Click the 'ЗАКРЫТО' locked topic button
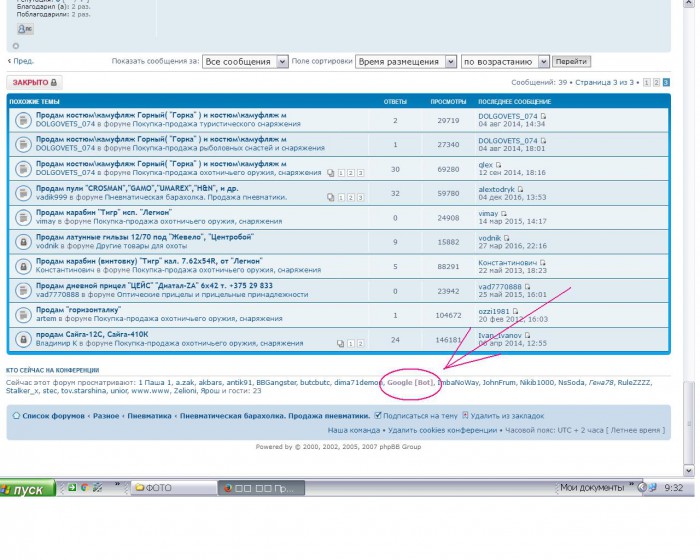Viewport: 700px width, 560px height. coord(34,83)
